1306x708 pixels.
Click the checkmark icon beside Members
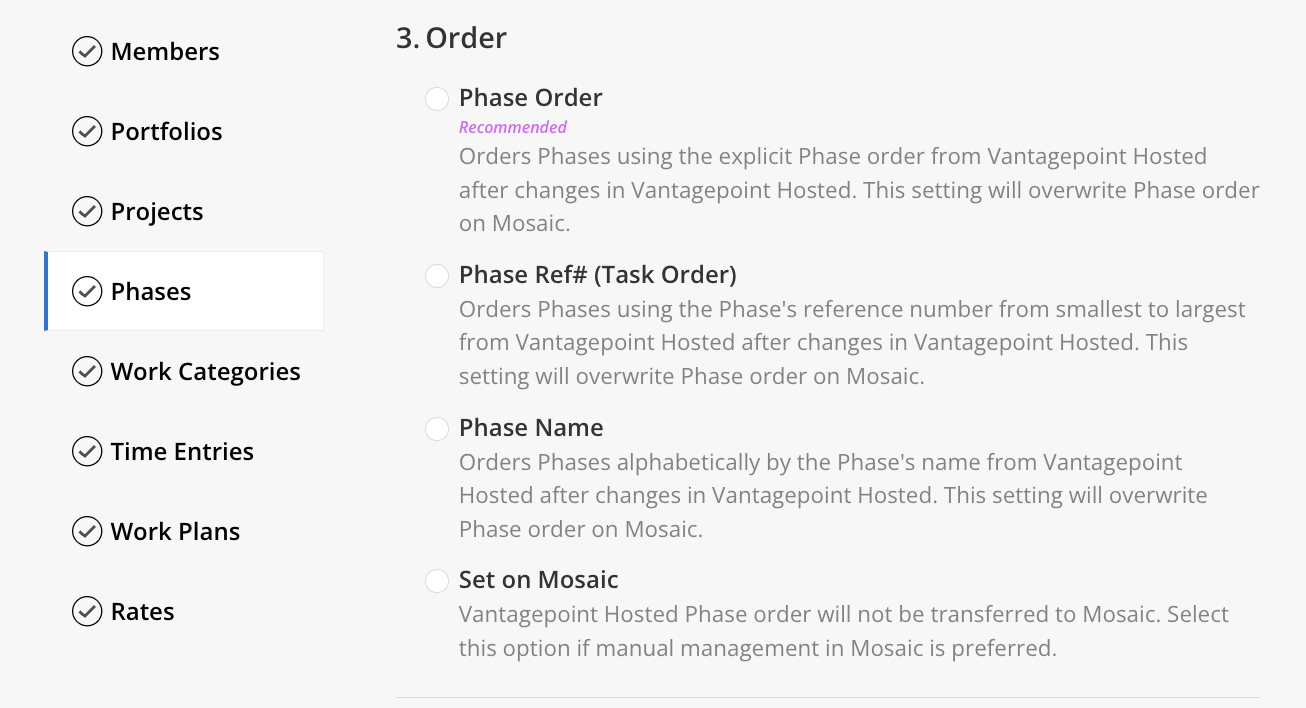click(87, 51)
